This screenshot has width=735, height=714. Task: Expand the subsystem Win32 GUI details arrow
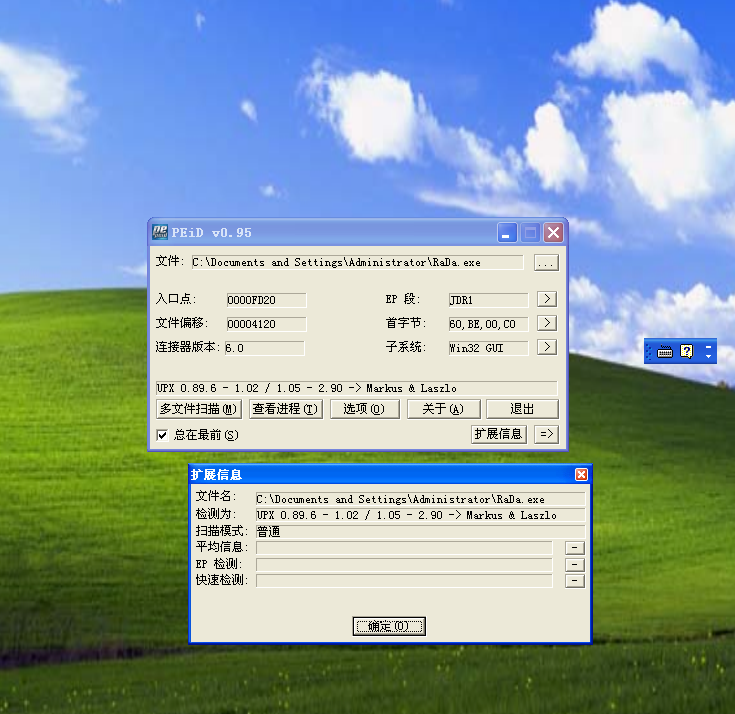547,347
